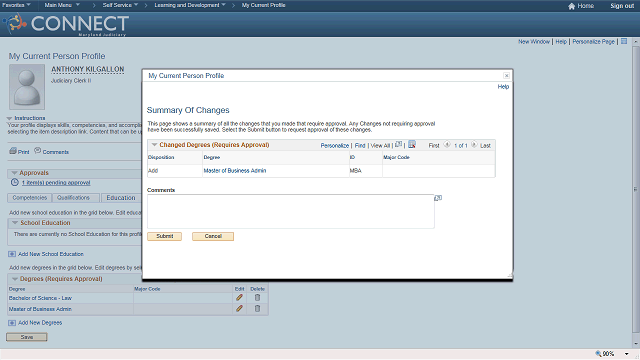Submit the changes for approval
The height and width of the screenshot is (360, 640).
164,236
